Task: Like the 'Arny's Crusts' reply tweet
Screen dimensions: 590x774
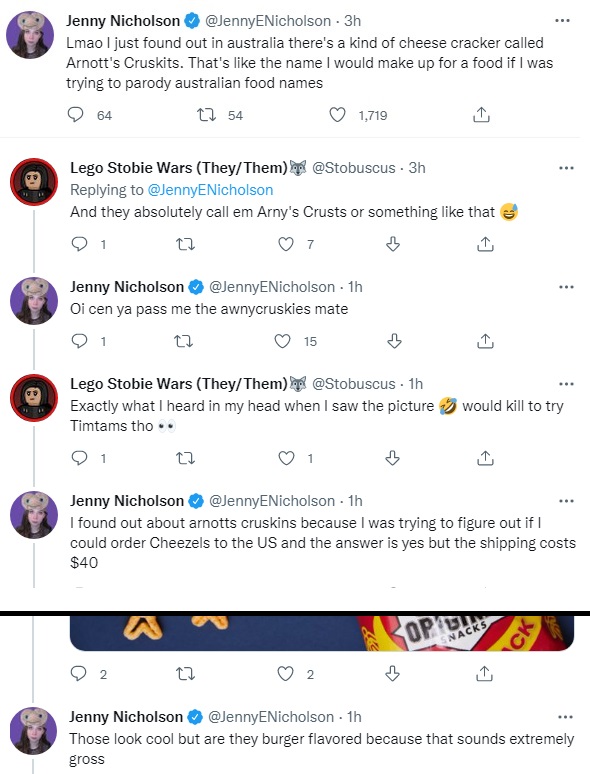Action: [x=286, y=244]
